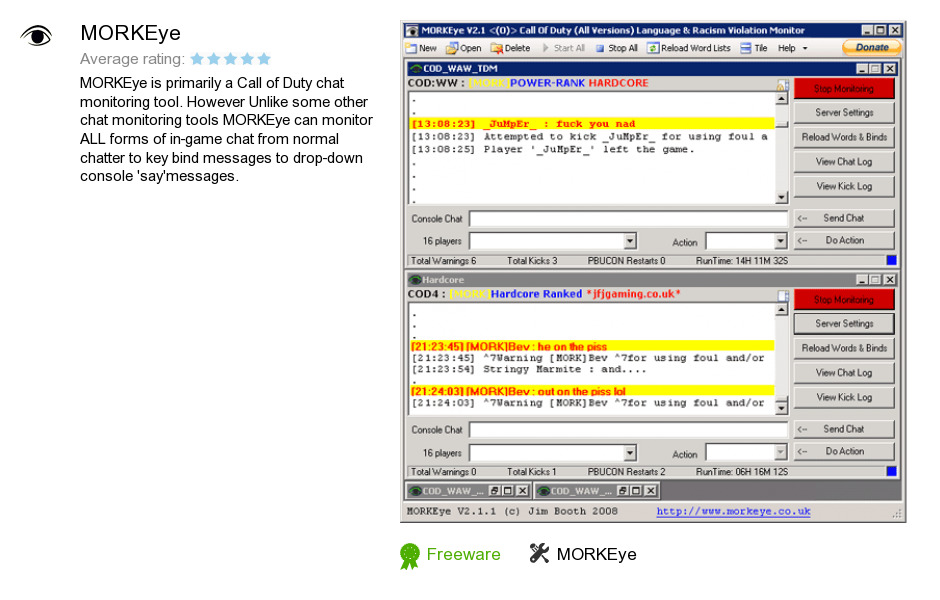
Task: Open Server Settings for Hardcore window
Action: pos(843,324)
